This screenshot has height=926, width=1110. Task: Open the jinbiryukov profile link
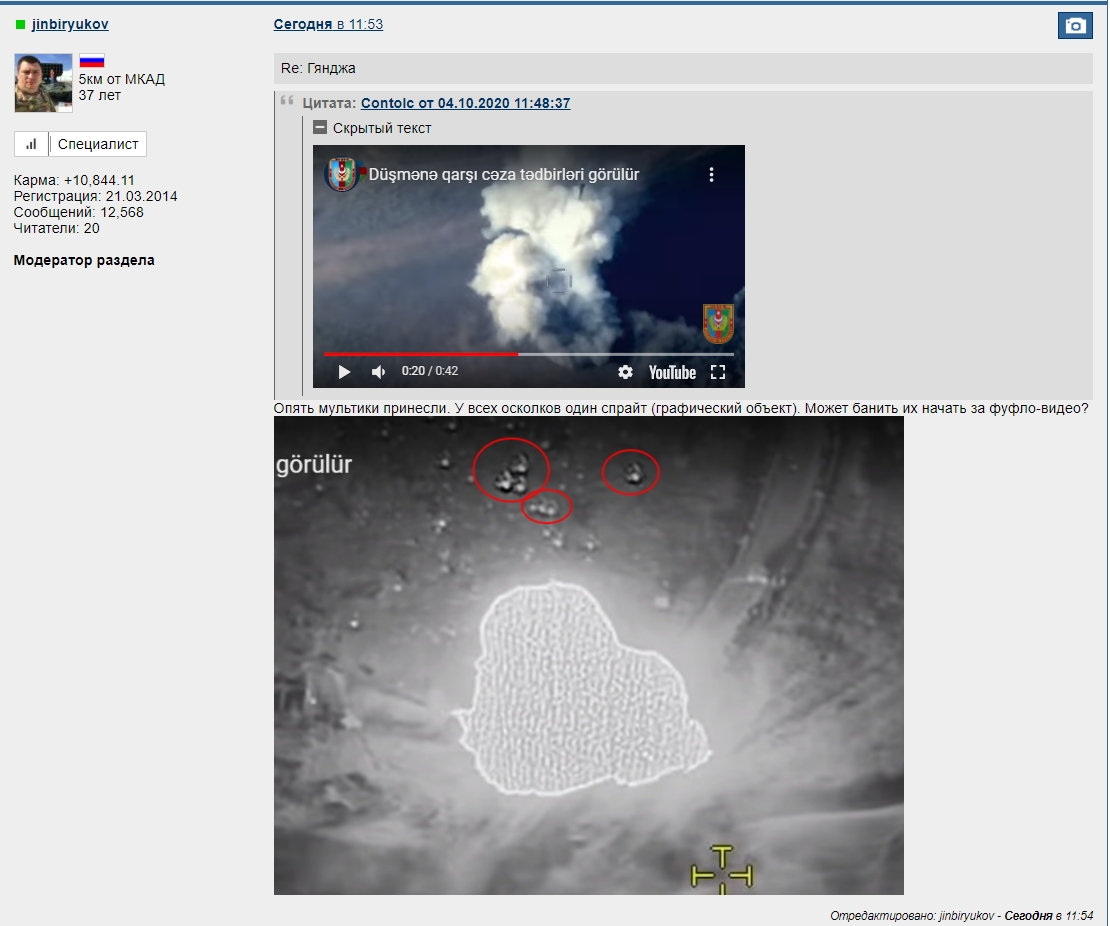click(70, 24)
